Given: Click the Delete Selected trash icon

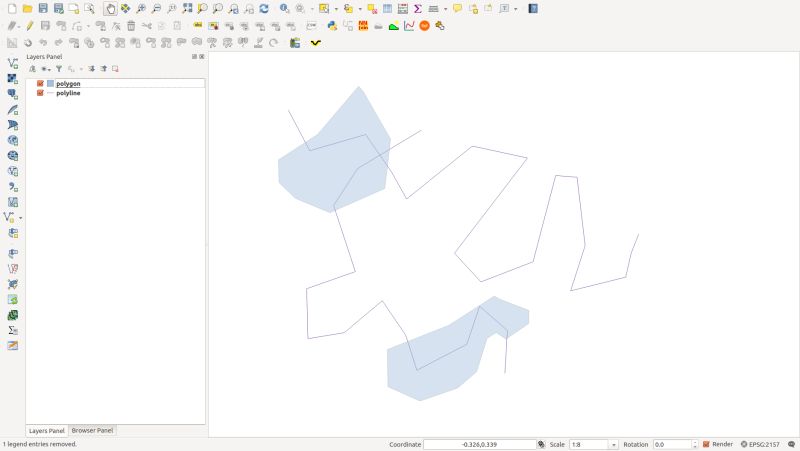Looking at the screenshot, I should pos(131,26).
